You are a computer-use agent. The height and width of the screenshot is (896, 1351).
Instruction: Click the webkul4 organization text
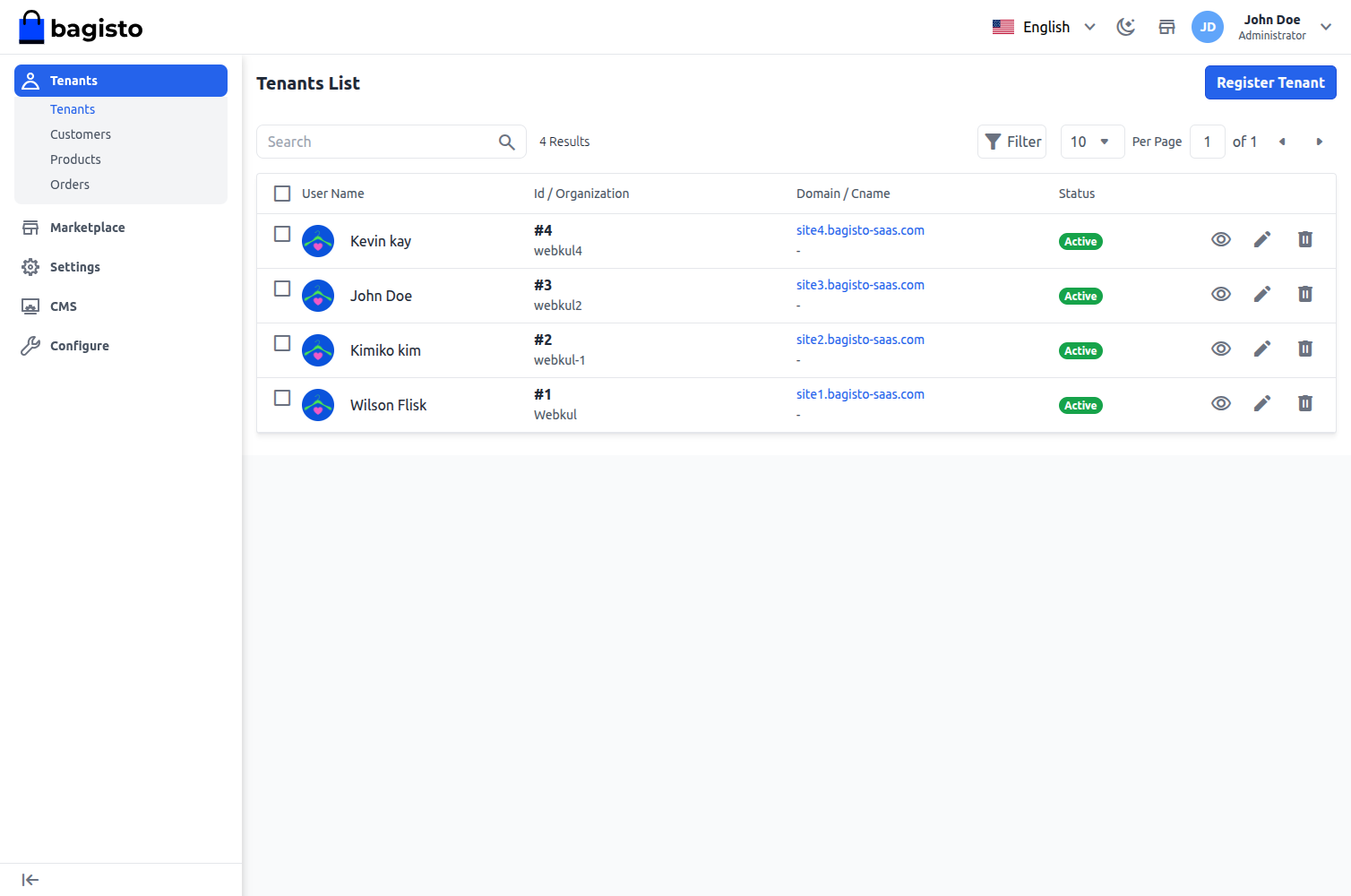(558, 251)
